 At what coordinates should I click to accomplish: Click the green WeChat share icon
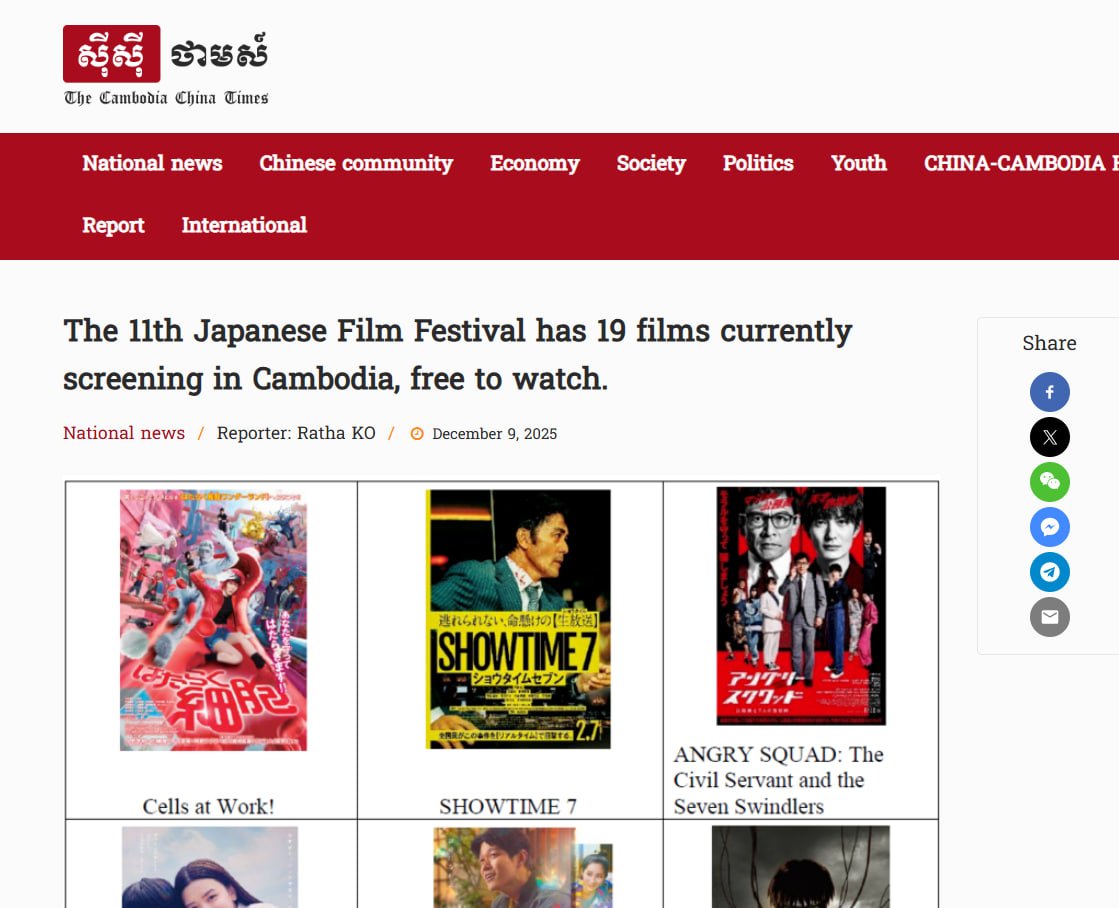coord(1049,482)
